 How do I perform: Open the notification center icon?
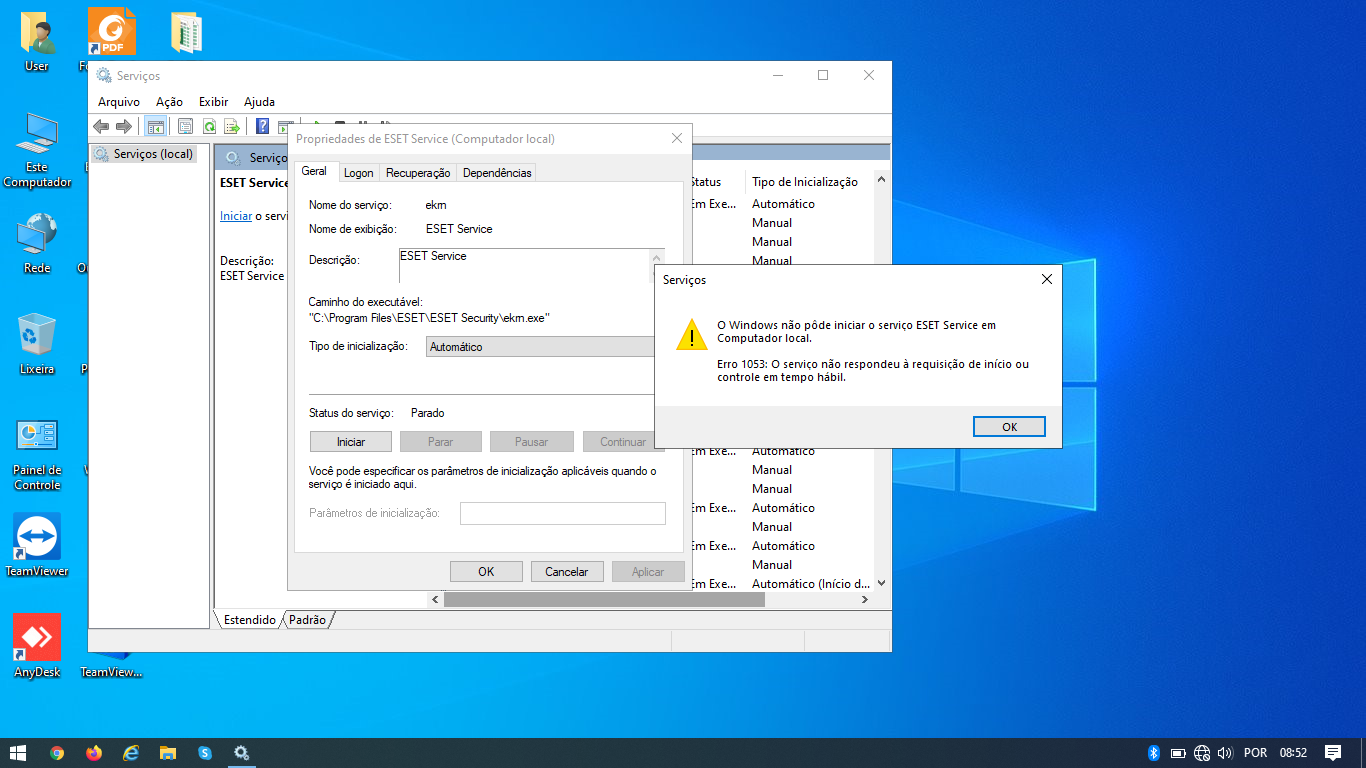point(1332,753)
